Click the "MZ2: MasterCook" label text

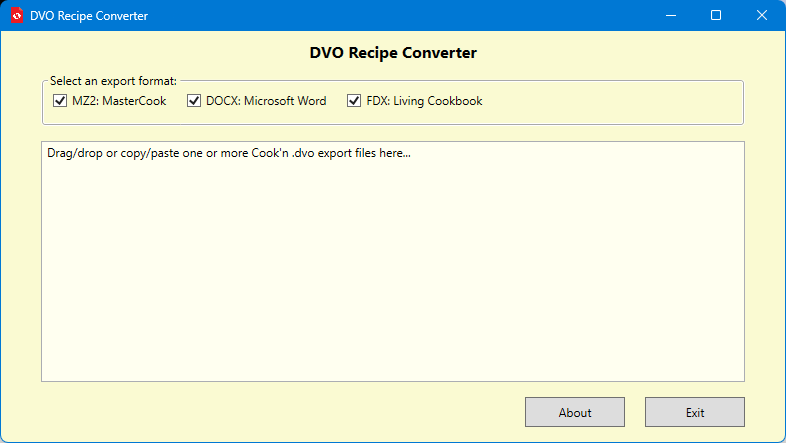pos(119,101)
